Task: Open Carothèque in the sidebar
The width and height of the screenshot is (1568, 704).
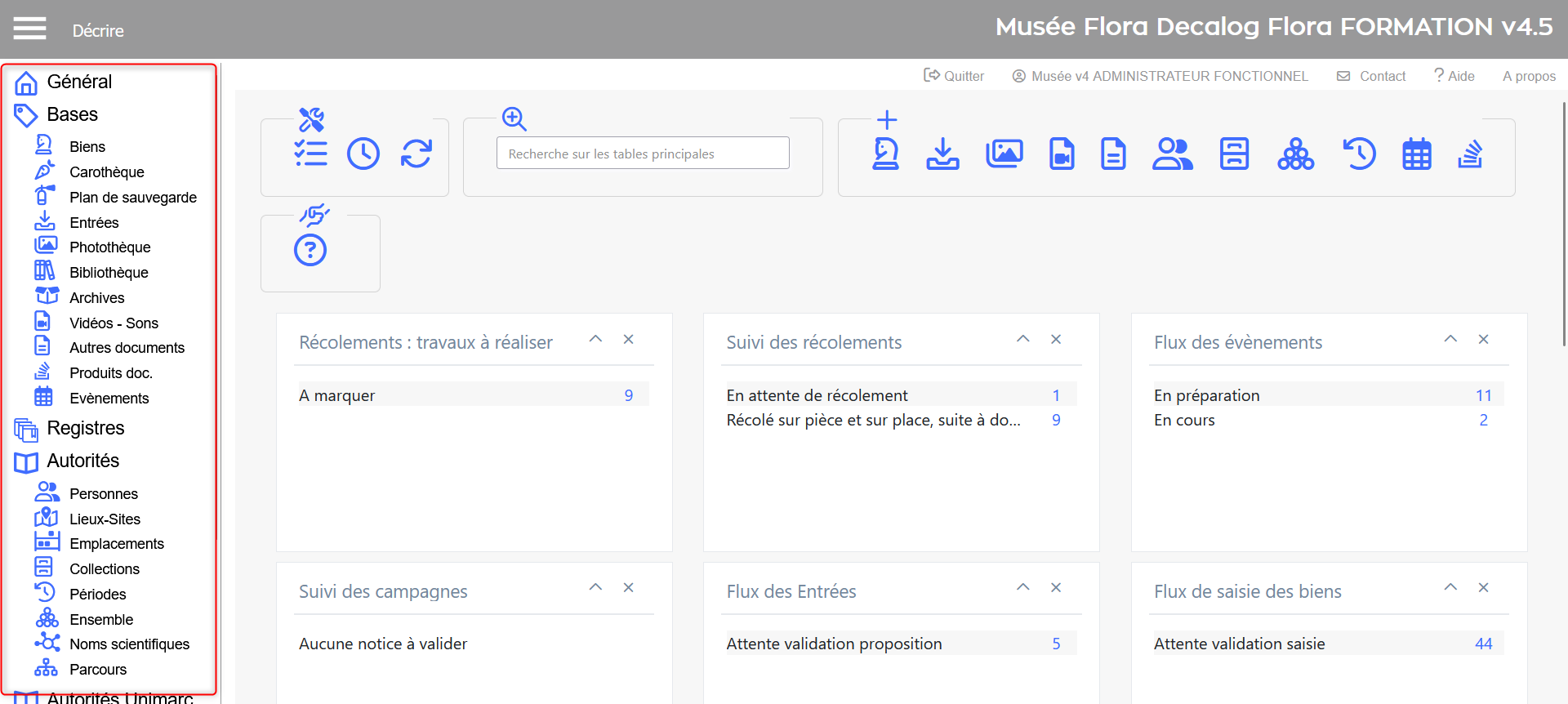Action: click(x=106, y=172)
